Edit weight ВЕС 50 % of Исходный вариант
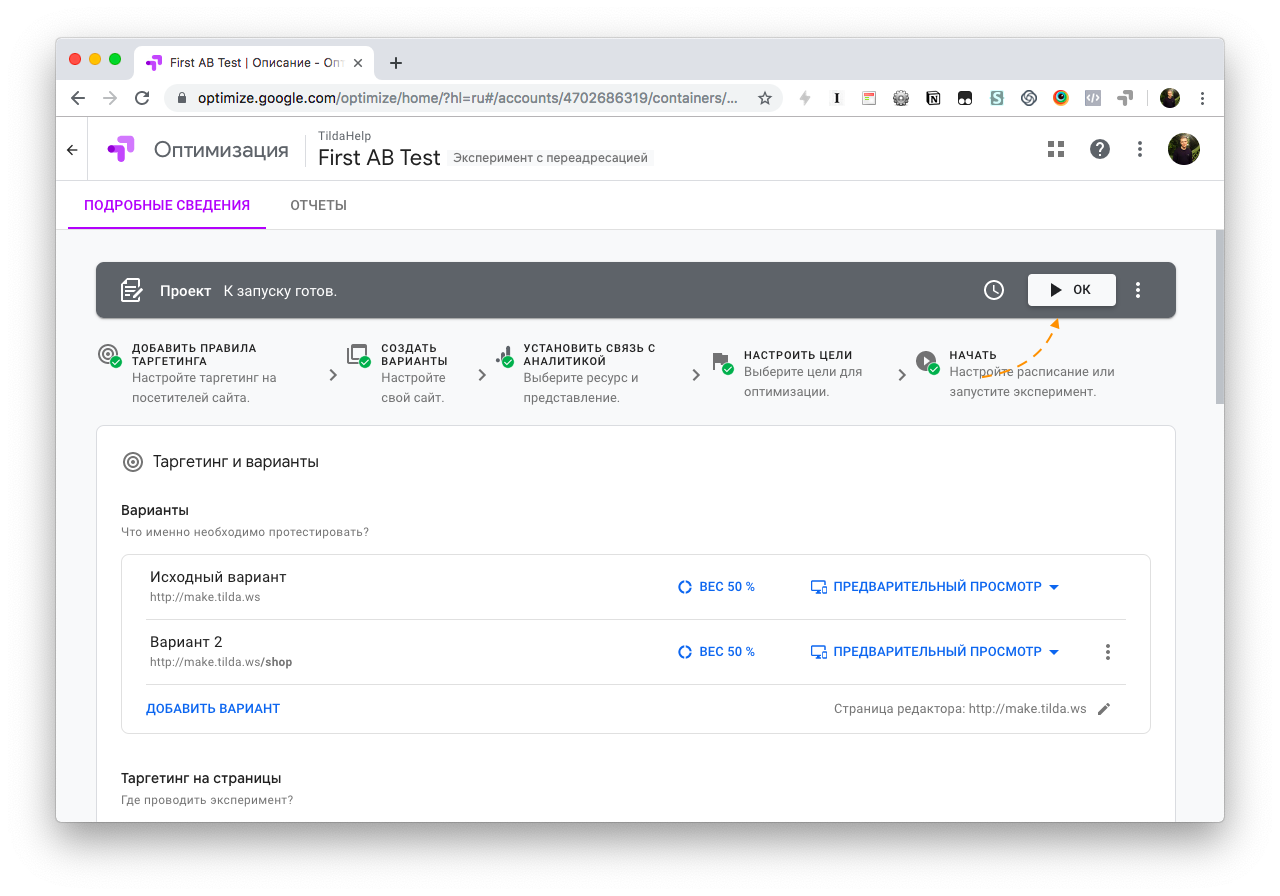 tap(716, 587)
